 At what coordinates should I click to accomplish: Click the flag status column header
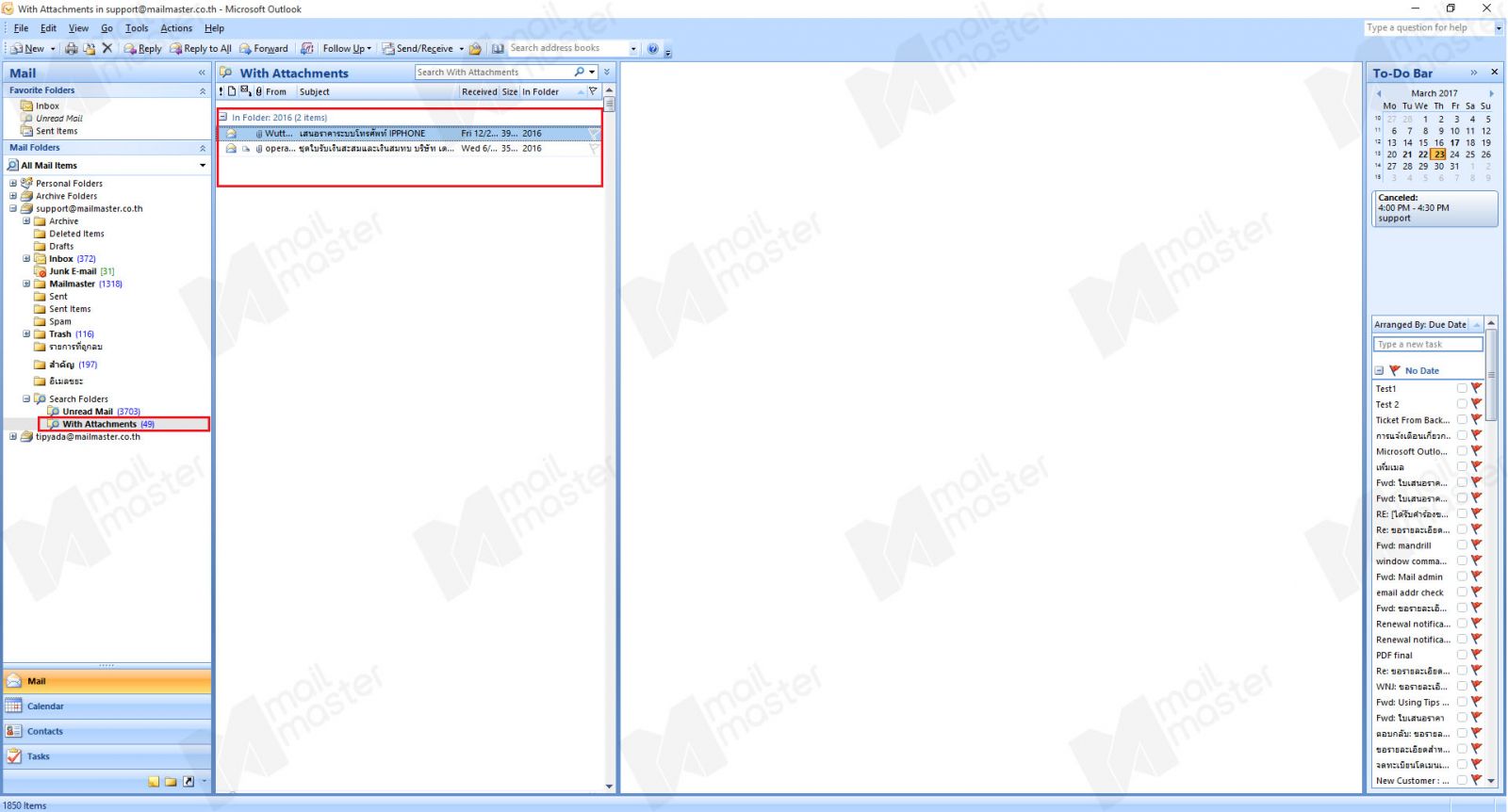pos(593,91)
